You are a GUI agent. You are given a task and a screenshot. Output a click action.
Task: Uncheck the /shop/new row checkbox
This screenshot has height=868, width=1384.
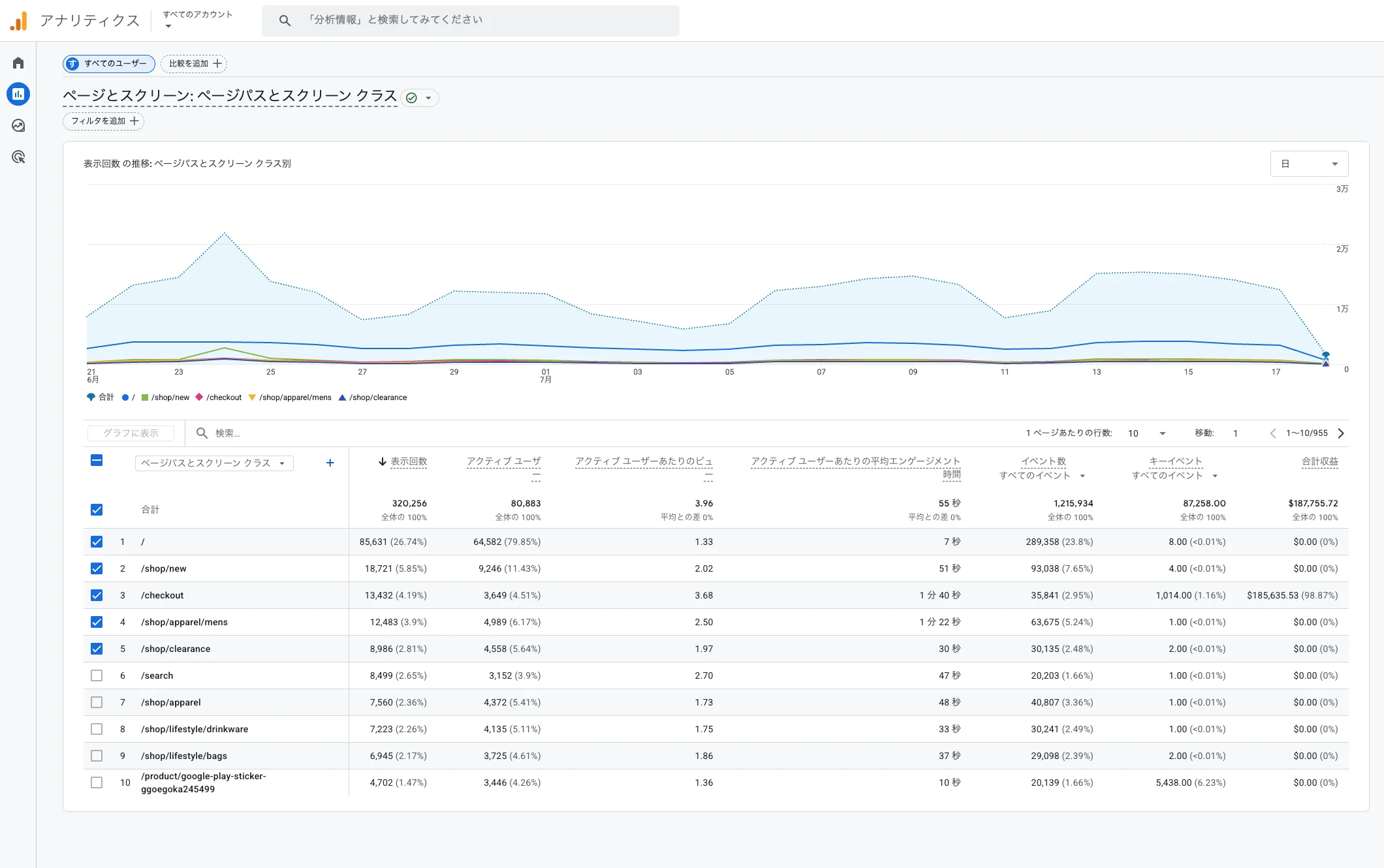(x=97, y=568)
